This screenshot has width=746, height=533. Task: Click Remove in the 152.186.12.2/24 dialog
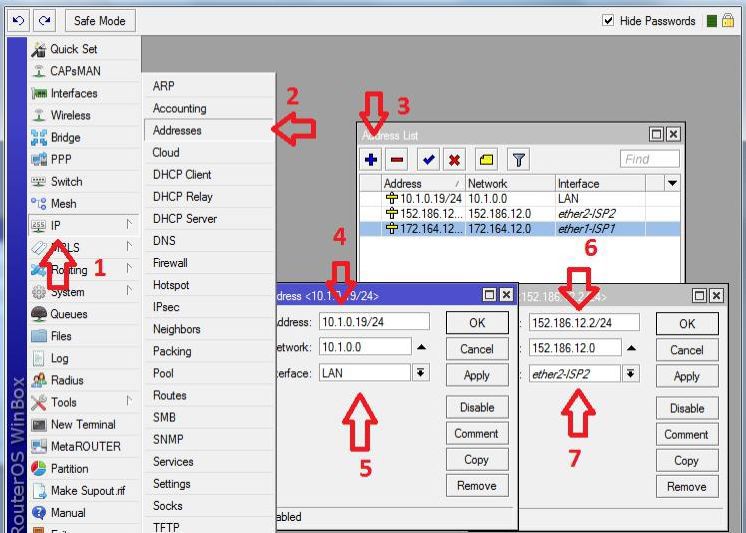[x=687, y=486]
